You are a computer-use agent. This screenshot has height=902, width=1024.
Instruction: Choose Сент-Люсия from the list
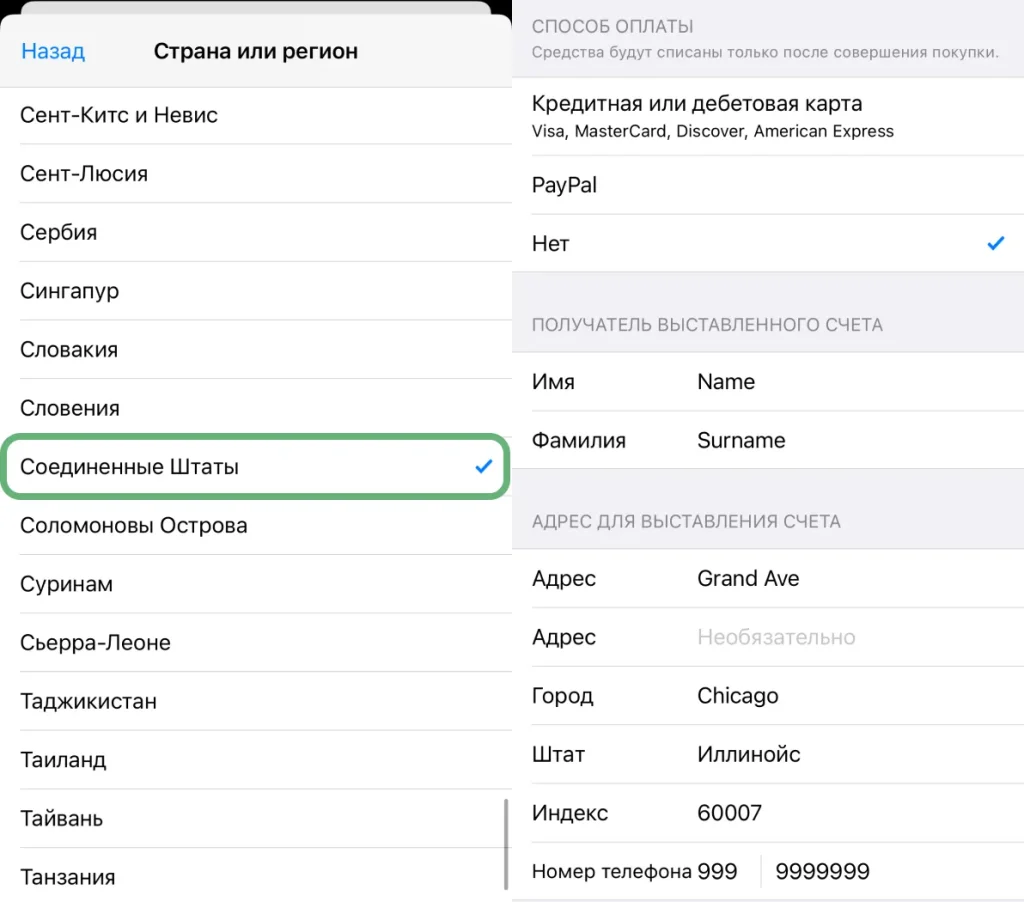pyautogui.click(x=84, y=174)
